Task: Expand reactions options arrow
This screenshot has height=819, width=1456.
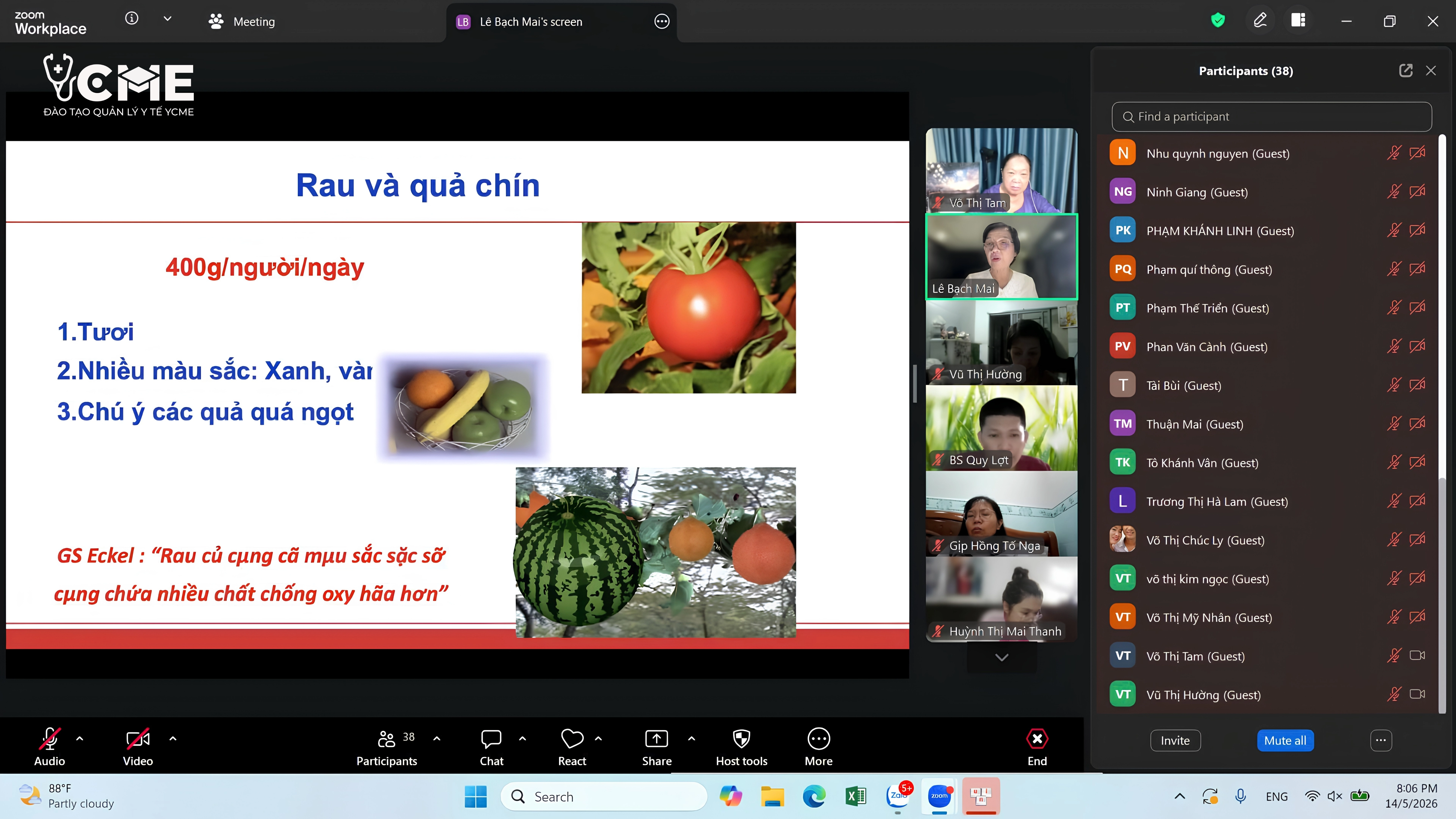Action: pos(599,738)
